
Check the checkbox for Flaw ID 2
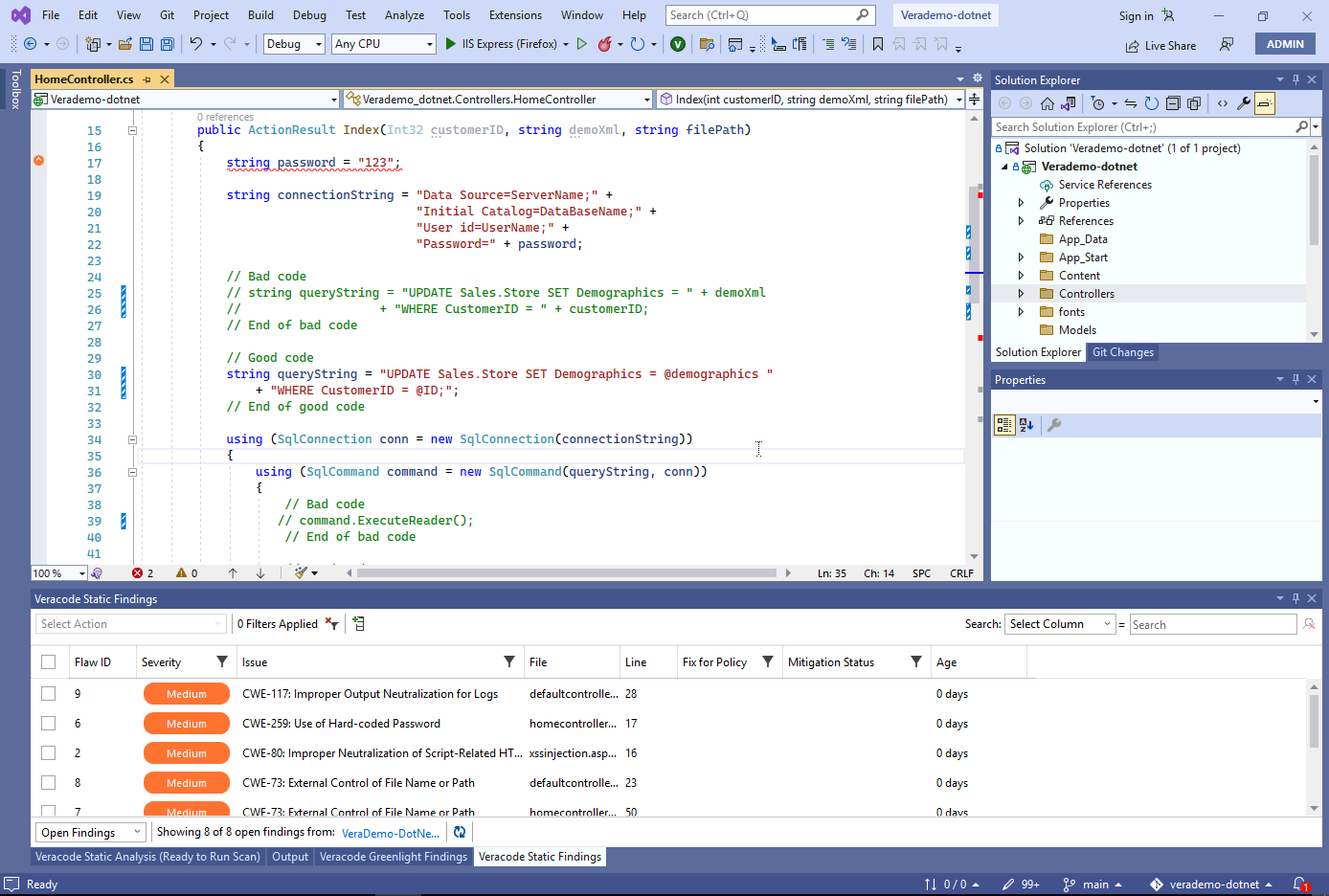coord(48,752)
